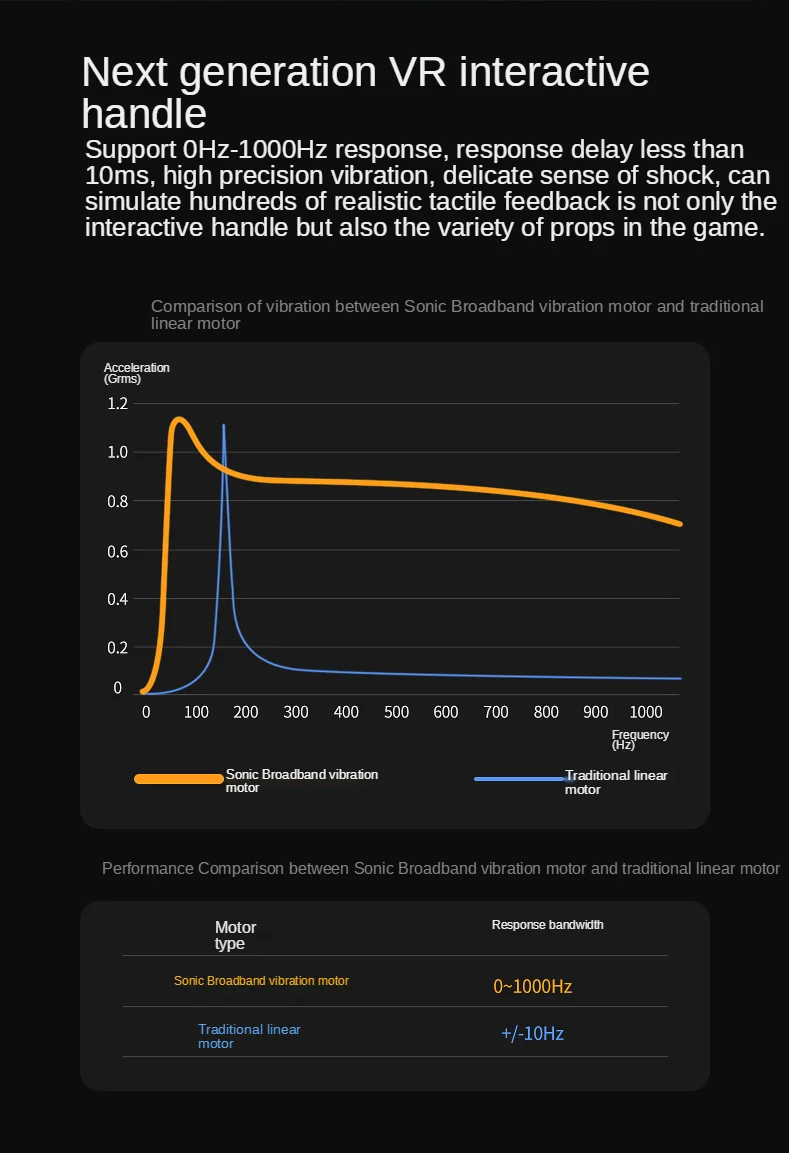Click the 'Frequency (Hz)' axis label
The height and width of the screenshot is (1153, 789).
640,739
